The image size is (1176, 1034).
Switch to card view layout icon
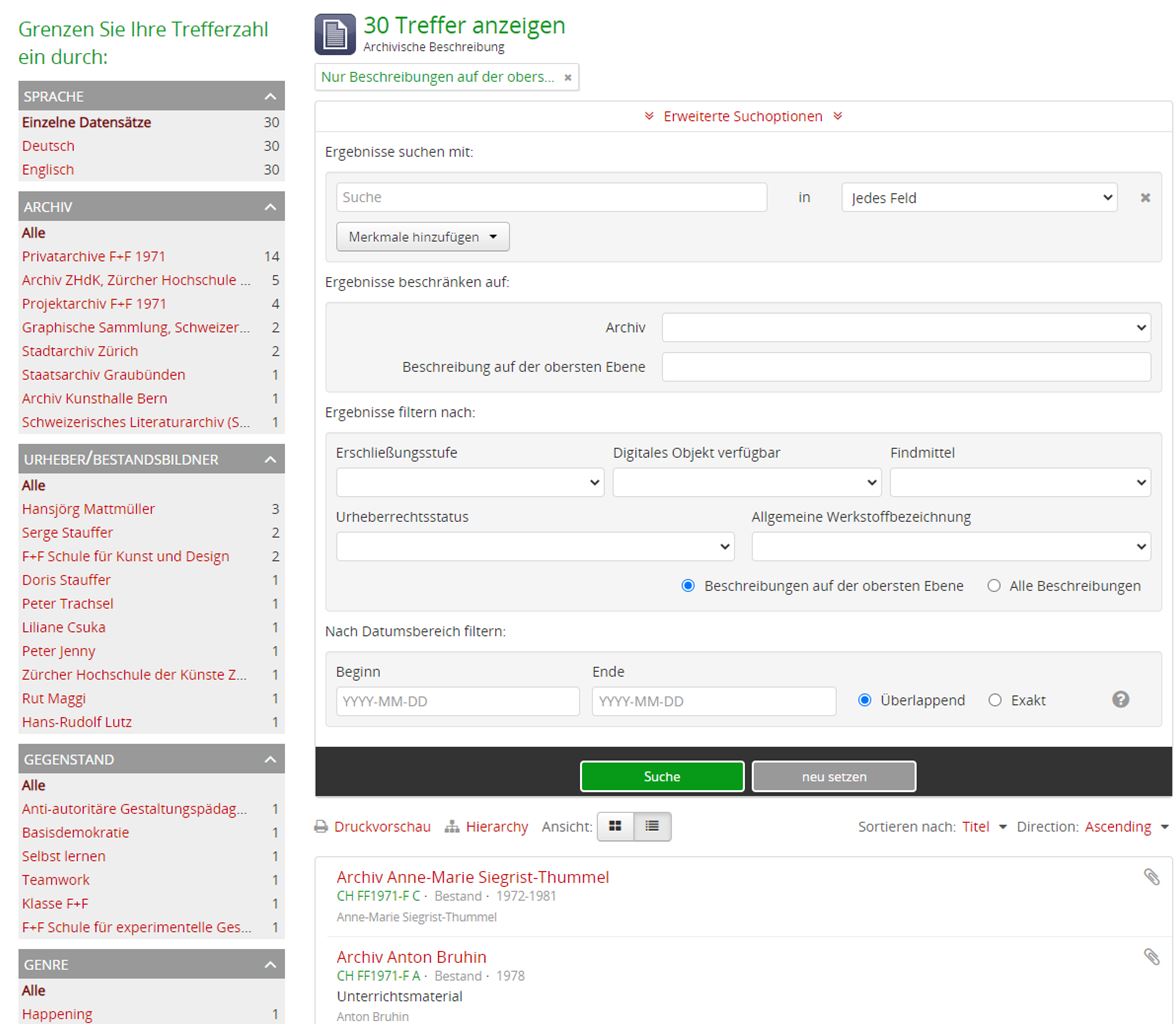point(615,827)
